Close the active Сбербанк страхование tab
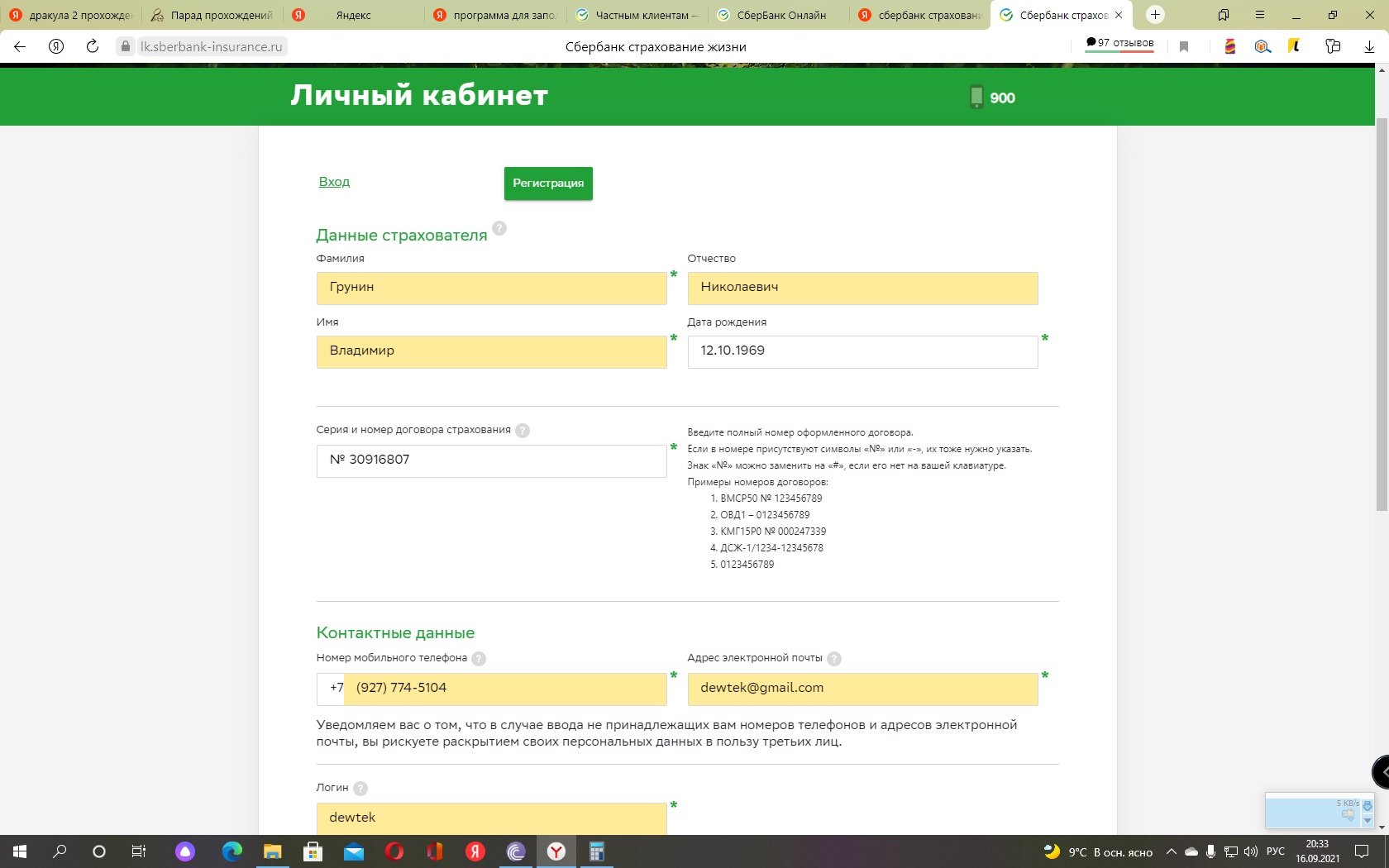 pos(1119,15)
